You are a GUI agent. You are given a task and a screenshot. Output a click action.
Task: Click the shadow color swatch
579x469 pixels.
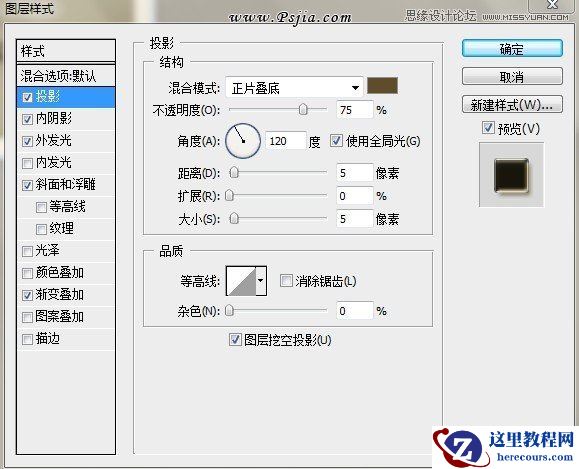(382, 86)
